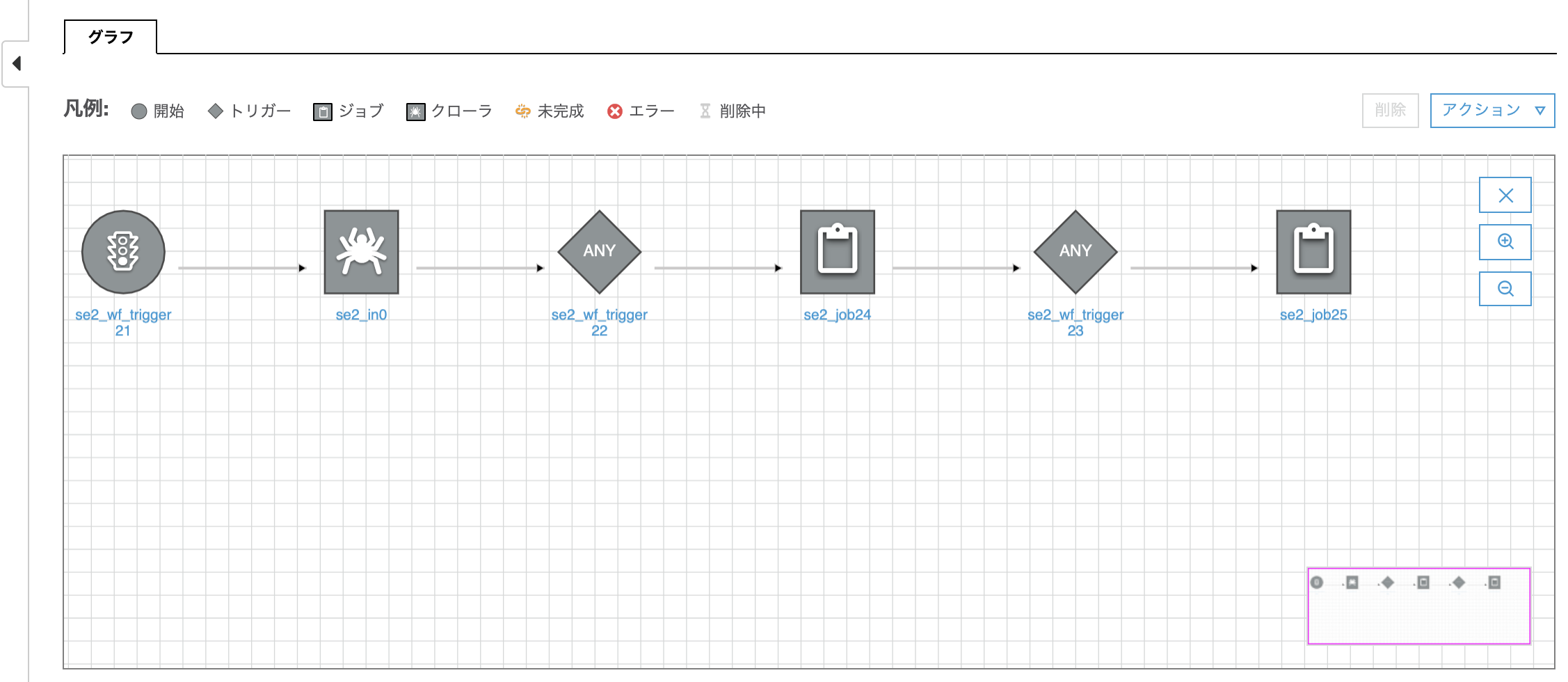Click the minimap overview in graph corner
Screen dimensions: 1568x682
coord(1419,606)
